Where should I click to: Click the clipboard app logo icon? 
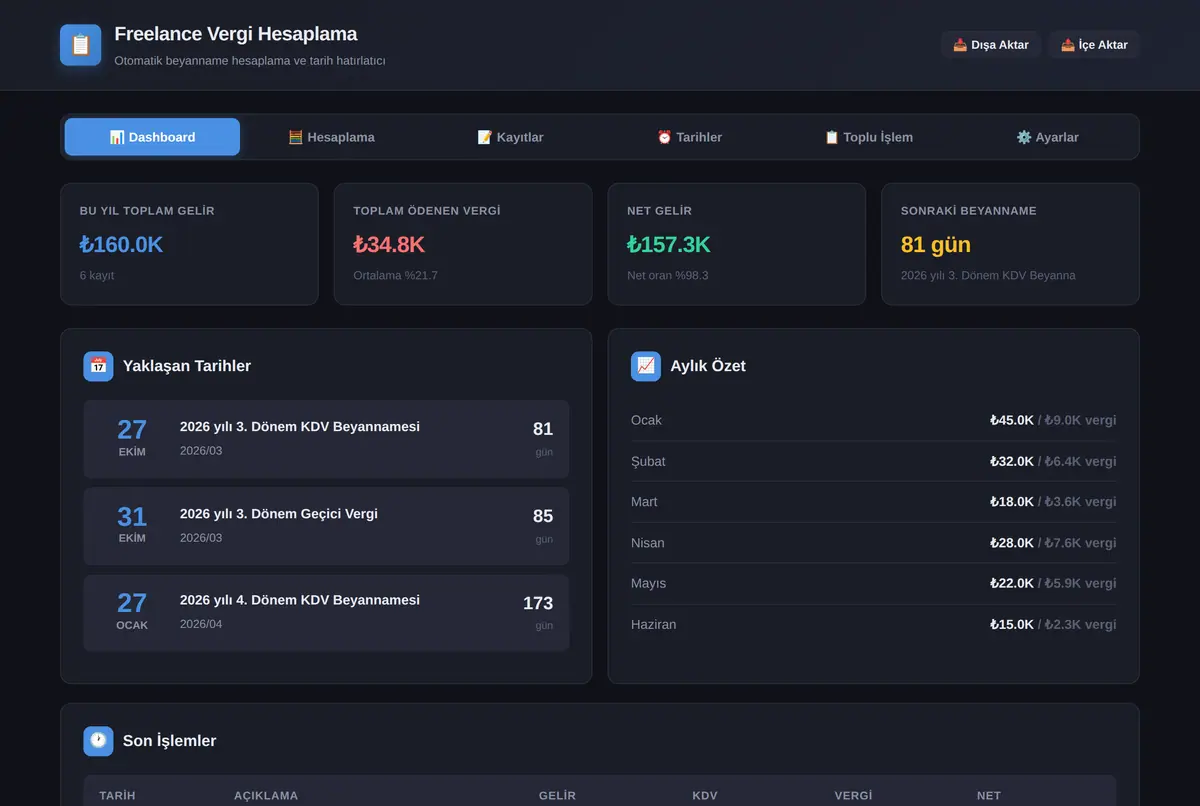(x=80, y=45)
